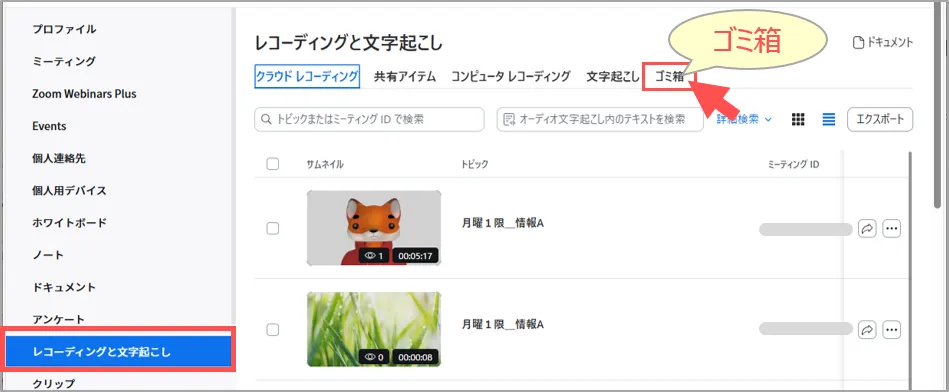Focus the トピックまたはミーティング ID search field
This screenshot has height=392, width=949.
click(369, 119)
